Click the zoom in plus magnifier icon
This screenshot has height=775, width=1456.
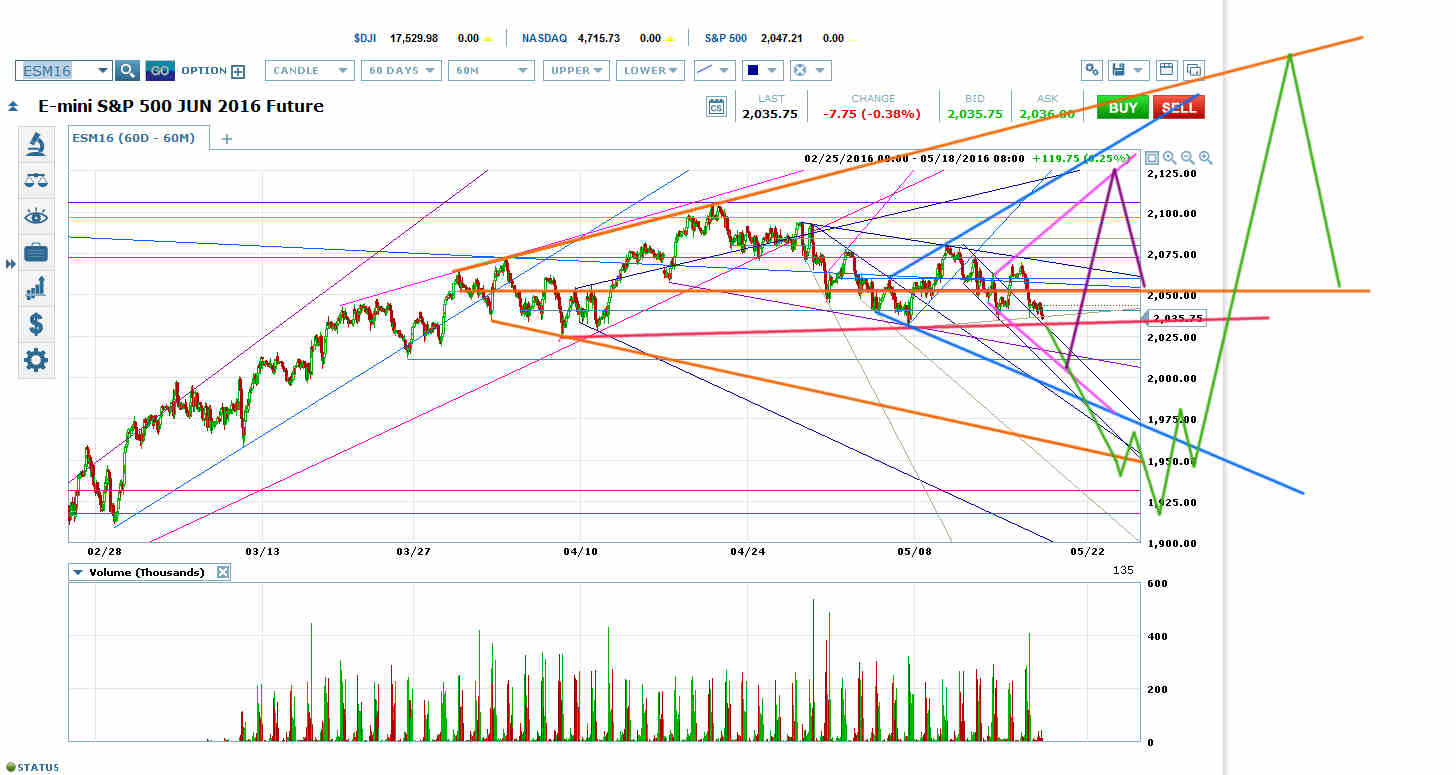(1205, 158)
